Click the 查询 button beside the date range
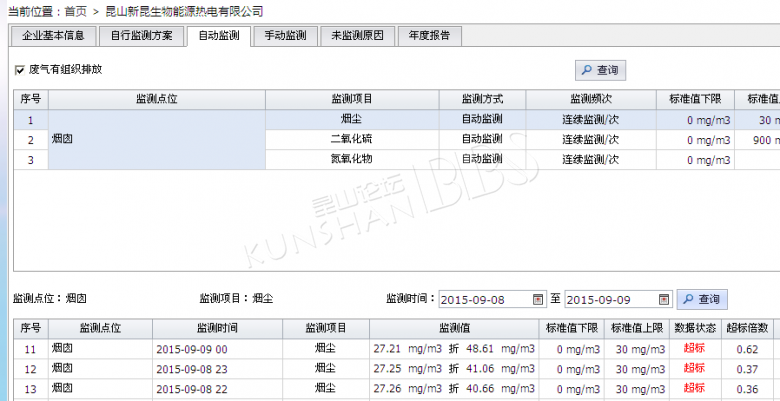780x401 pixels. pyautogui.click(x=702, y=299)
